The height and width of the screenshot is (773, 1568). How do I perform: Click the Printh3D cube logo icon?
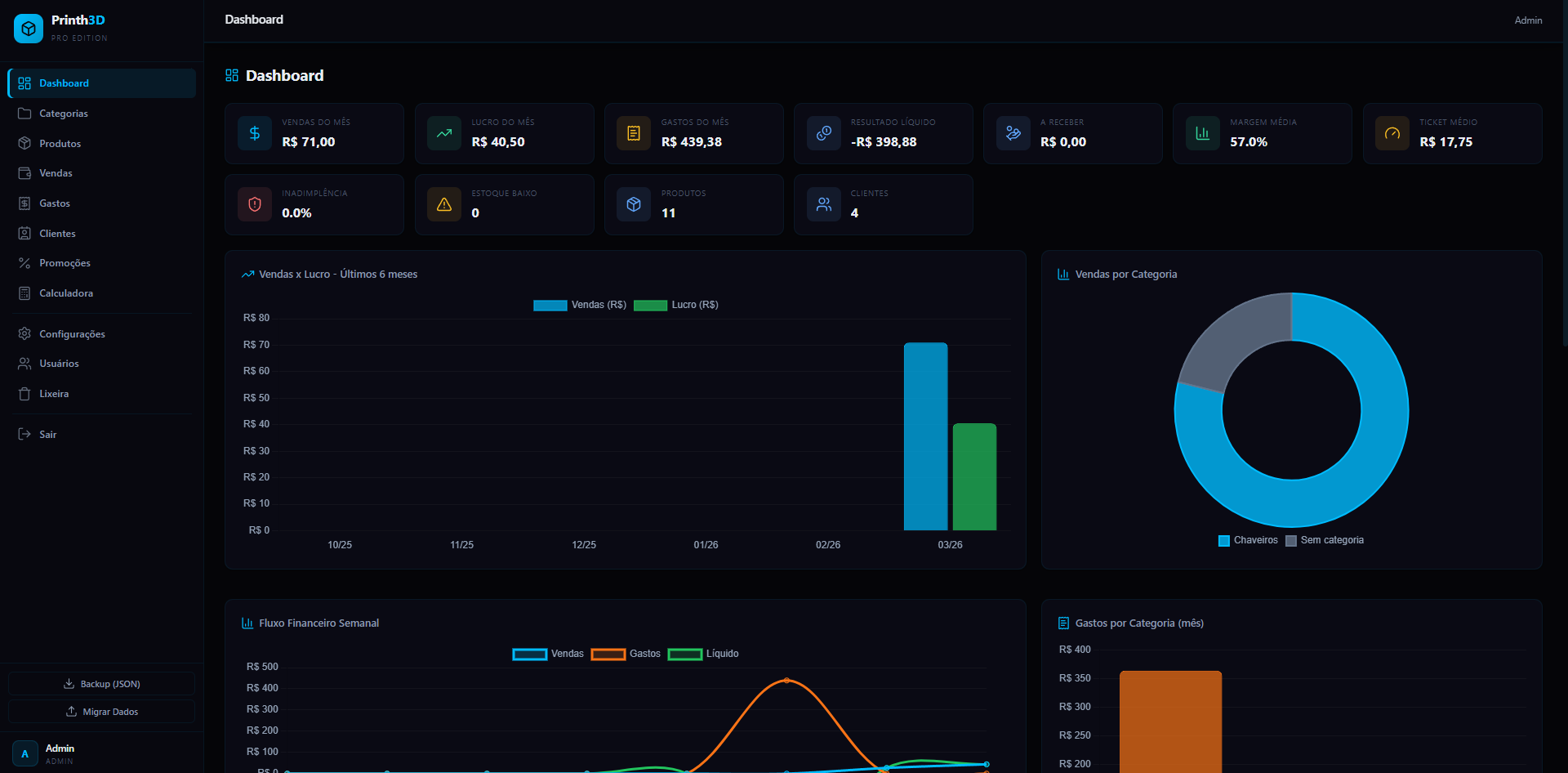(x=29, y=29)
